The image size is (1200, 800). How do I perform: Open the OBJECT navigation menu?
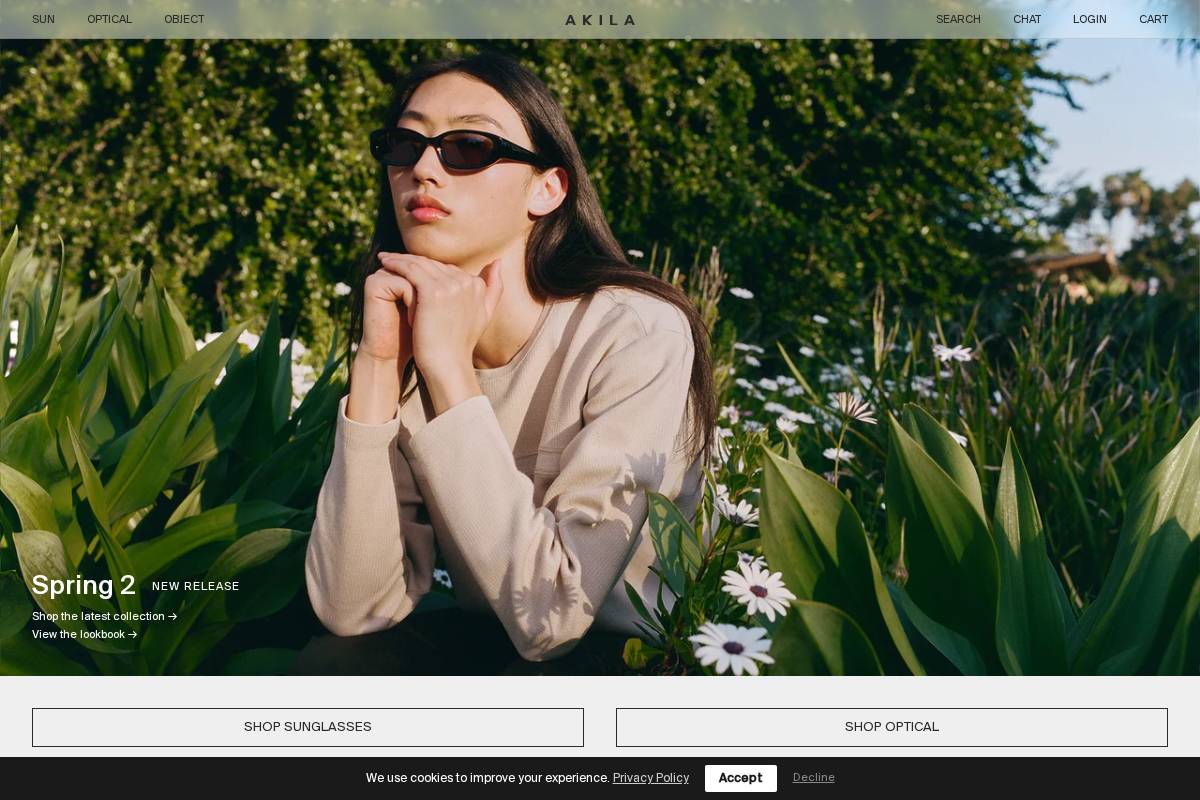click(x=184, y=19)
